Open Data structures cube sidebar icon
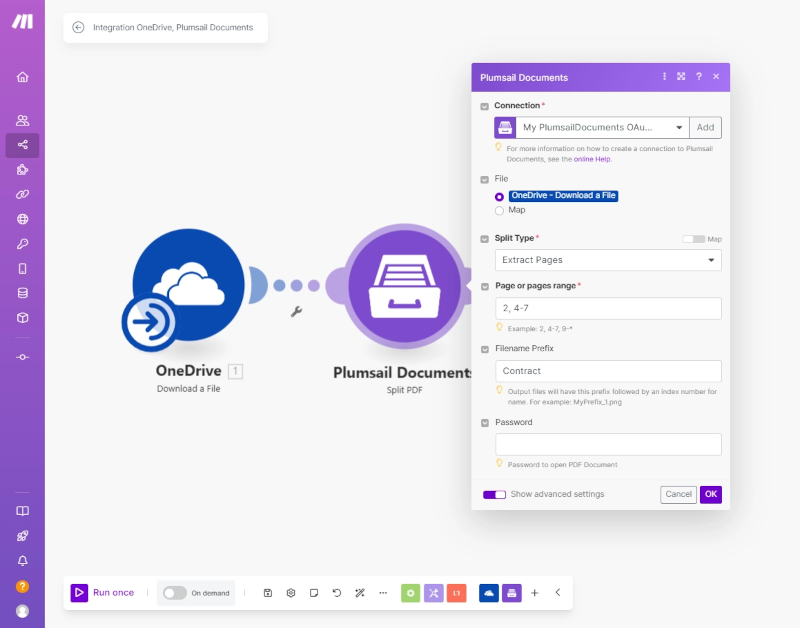 [22, 318]
